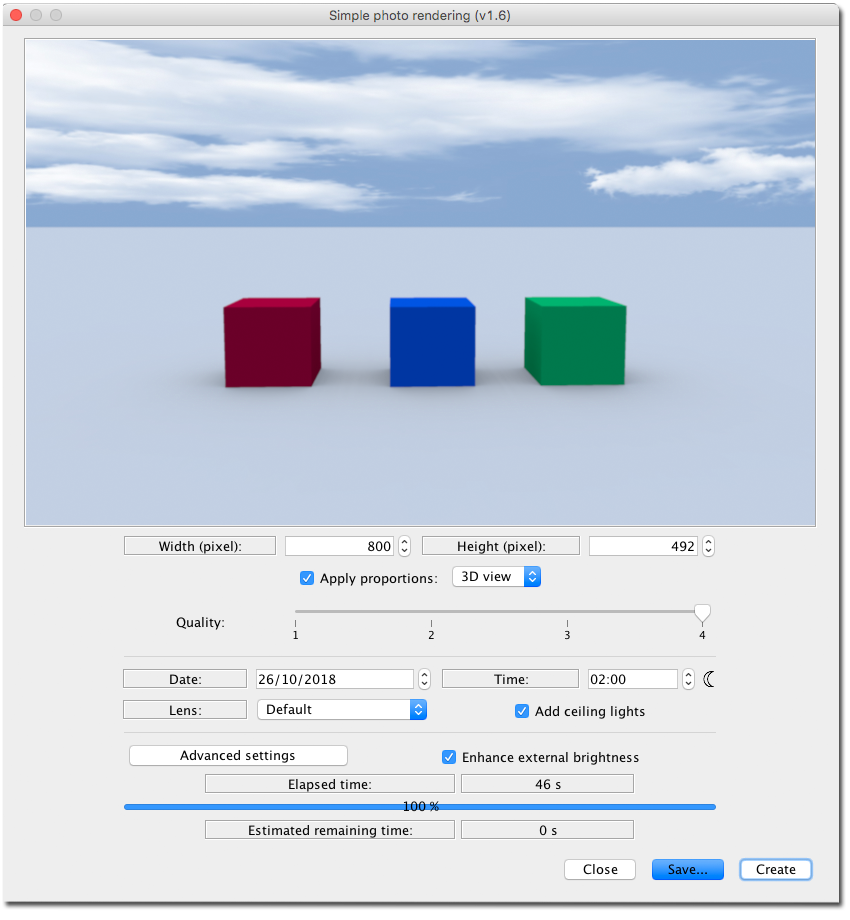This screenshot has width=850, height=920.
Task: Click the Width field showing 800
Action: [x=339, y=546]
